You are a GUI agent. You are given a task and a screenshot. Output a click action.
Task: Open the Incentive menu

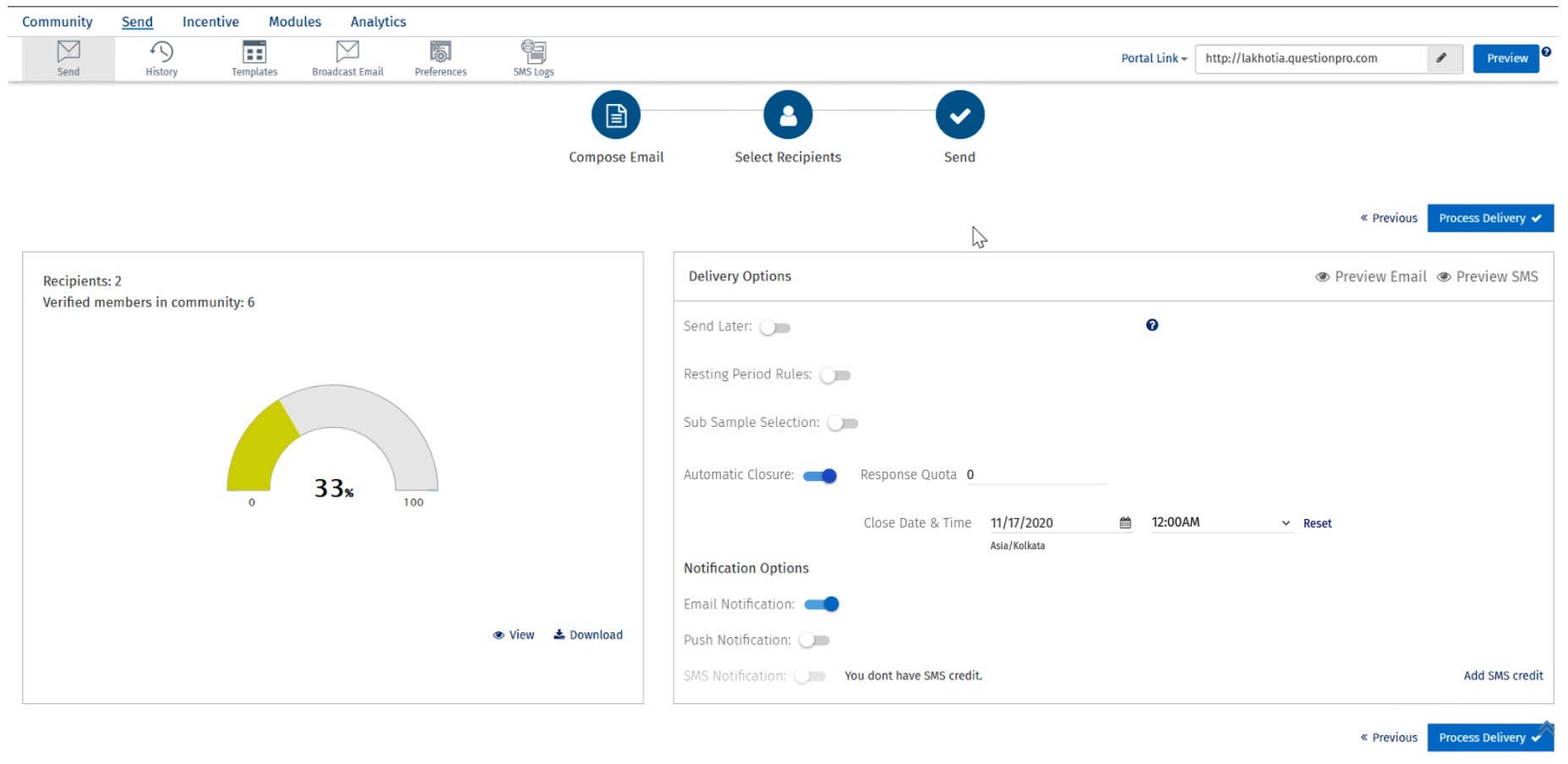210,21
